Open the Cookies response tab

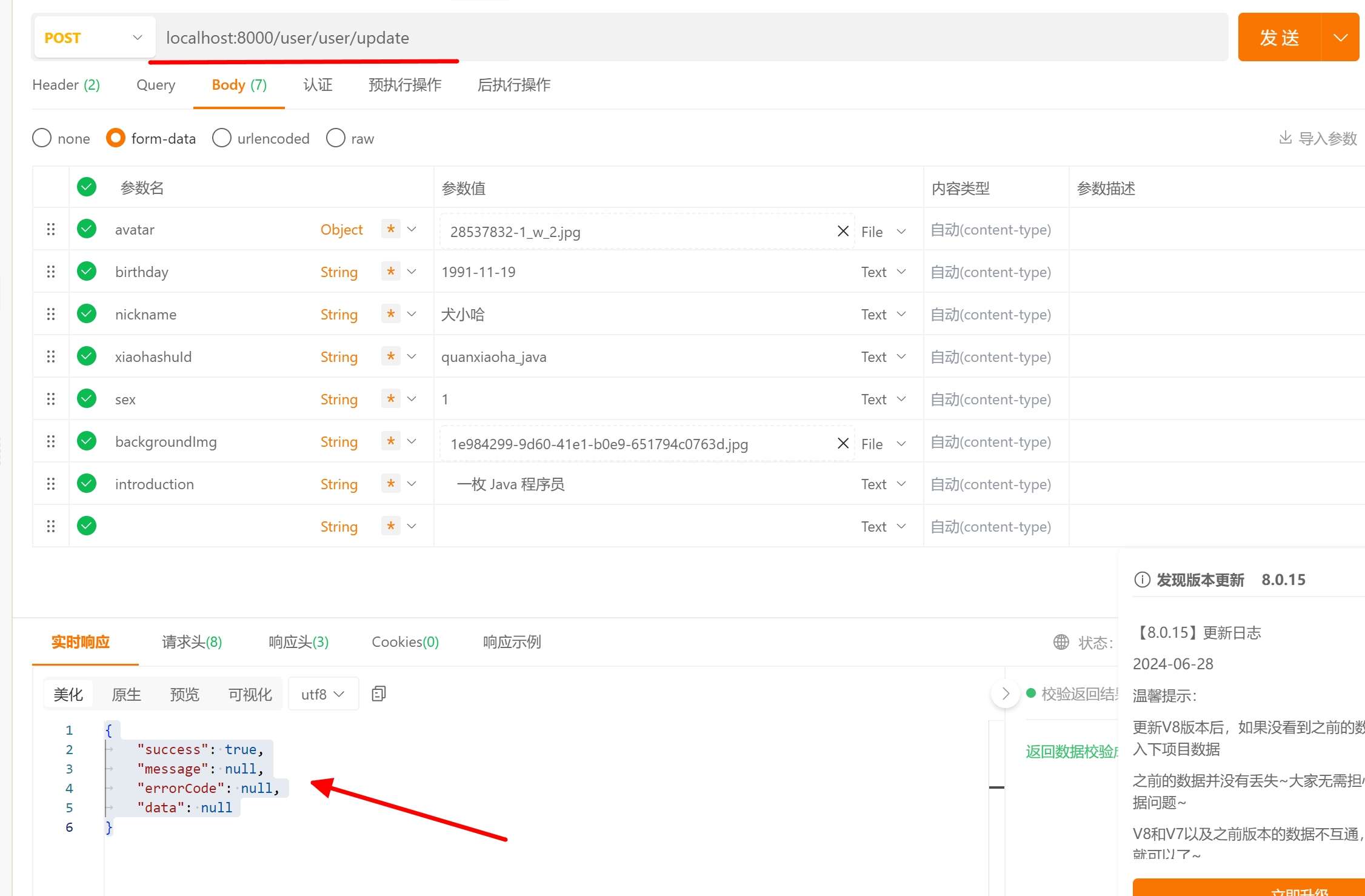point(405,642)
